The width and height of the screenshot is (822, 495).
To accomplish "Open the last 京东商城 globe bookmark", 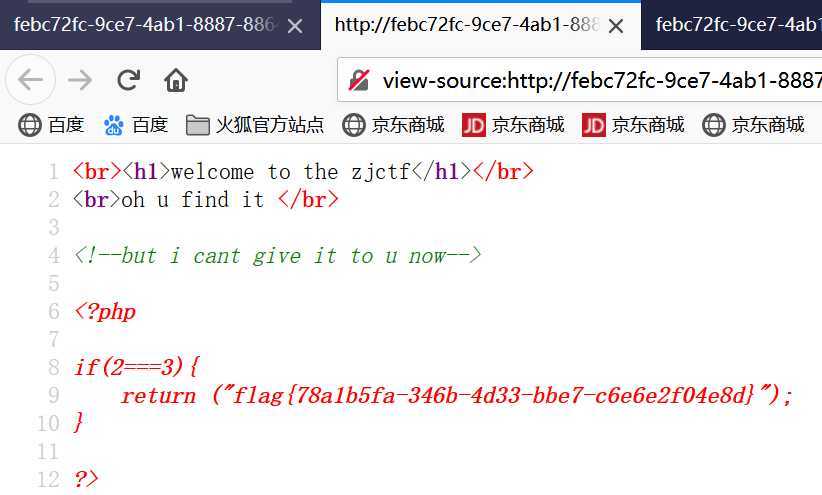I will (x=753, y=125).
